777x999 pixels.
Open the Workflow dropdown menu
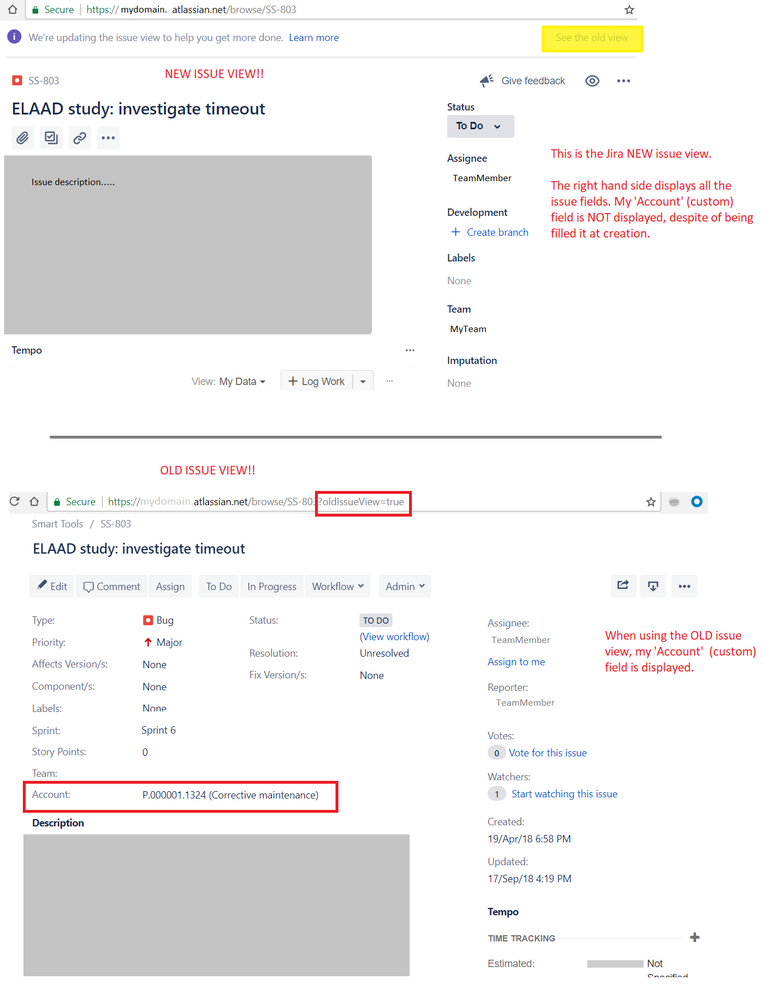click(338, 586)
